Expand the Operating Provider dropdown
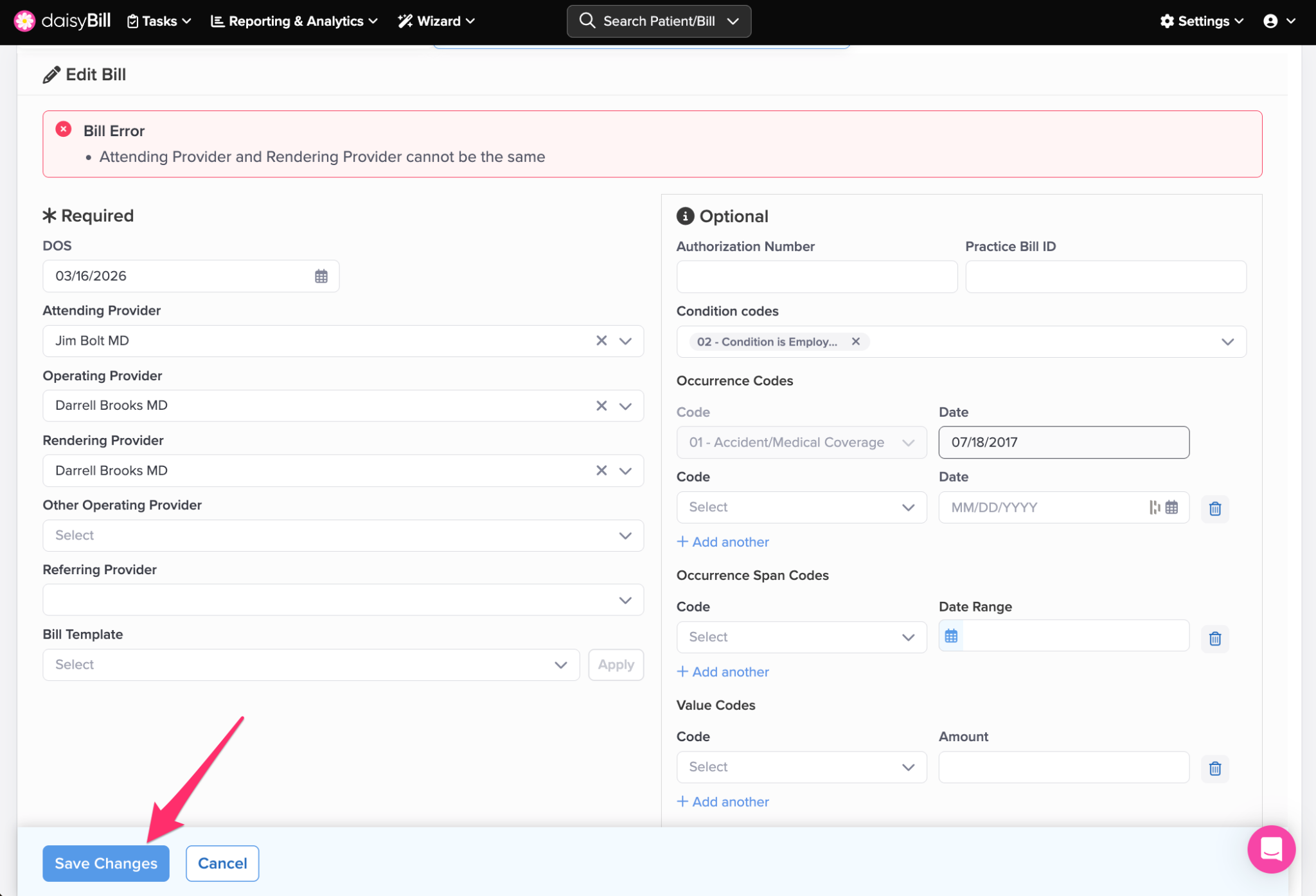Image resolution: width=1316 pixels, height=896 pixels. (x=625, y=406)
